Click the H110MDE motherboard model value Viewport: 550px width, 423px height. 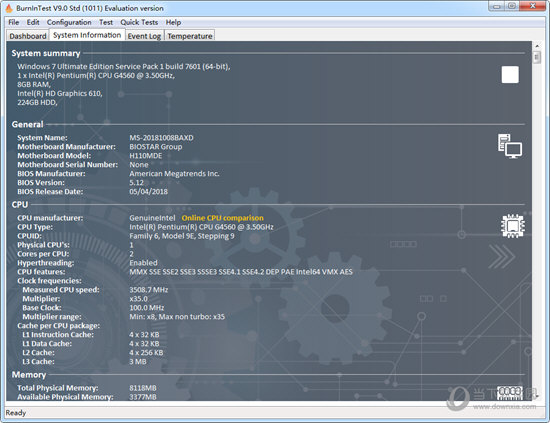tap(146, 156)
